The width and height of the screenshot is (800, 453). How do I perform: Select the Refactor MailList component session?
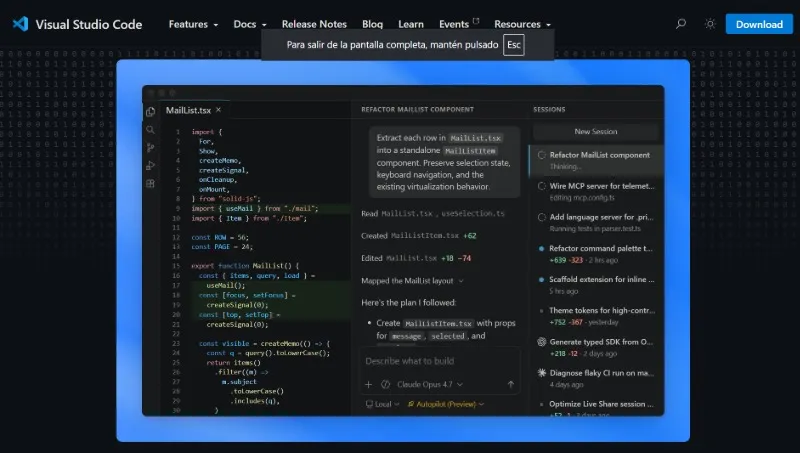[x=596, y=160]
